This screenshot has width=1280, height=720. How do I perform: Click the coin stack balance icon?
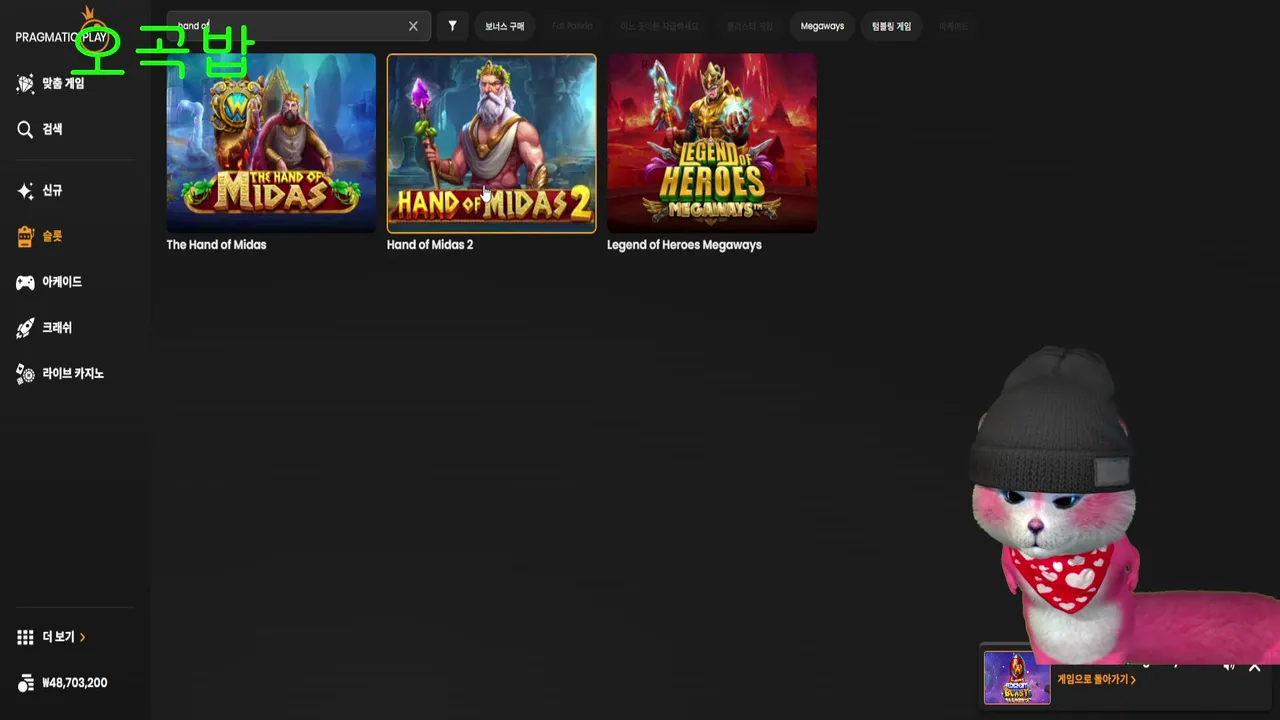26,683
